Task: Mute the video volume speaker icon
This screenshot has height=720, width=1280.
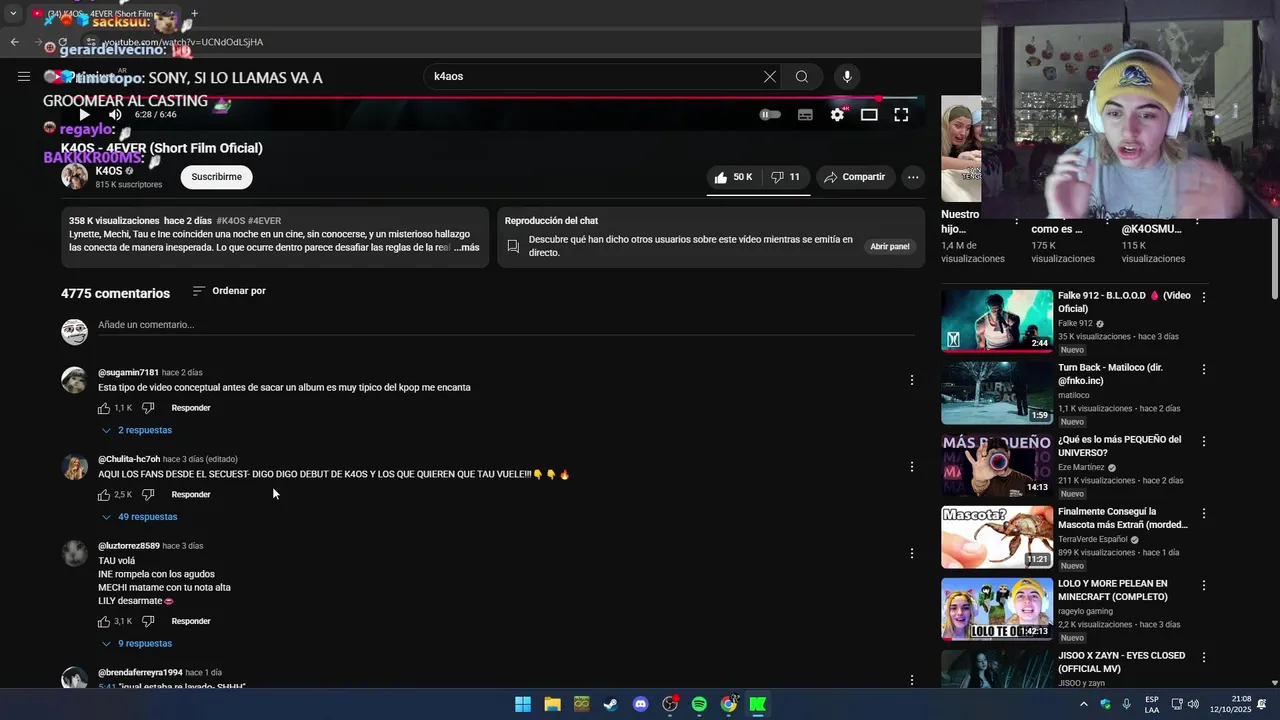Action: pos(115,115)
